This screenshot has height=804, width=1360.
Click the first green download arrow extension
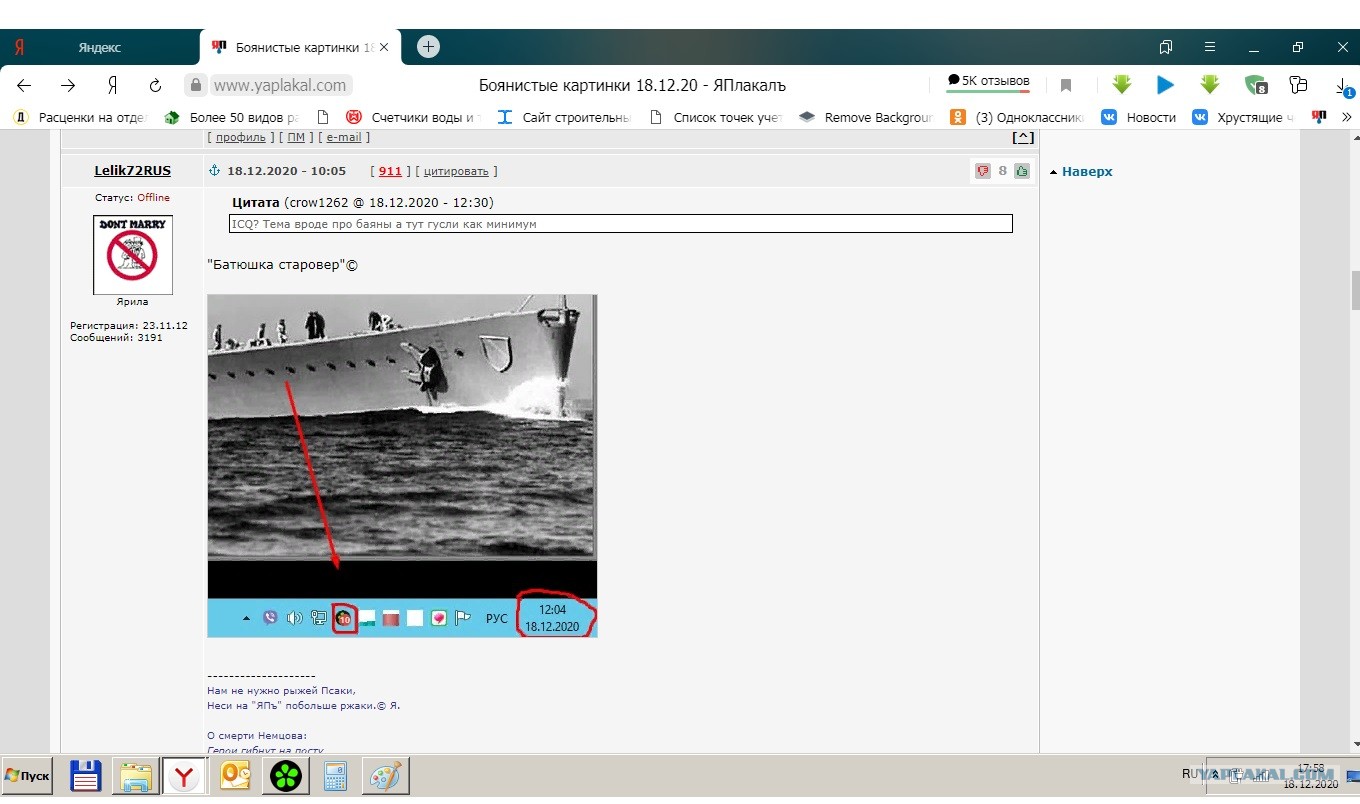coord(1122,85)
